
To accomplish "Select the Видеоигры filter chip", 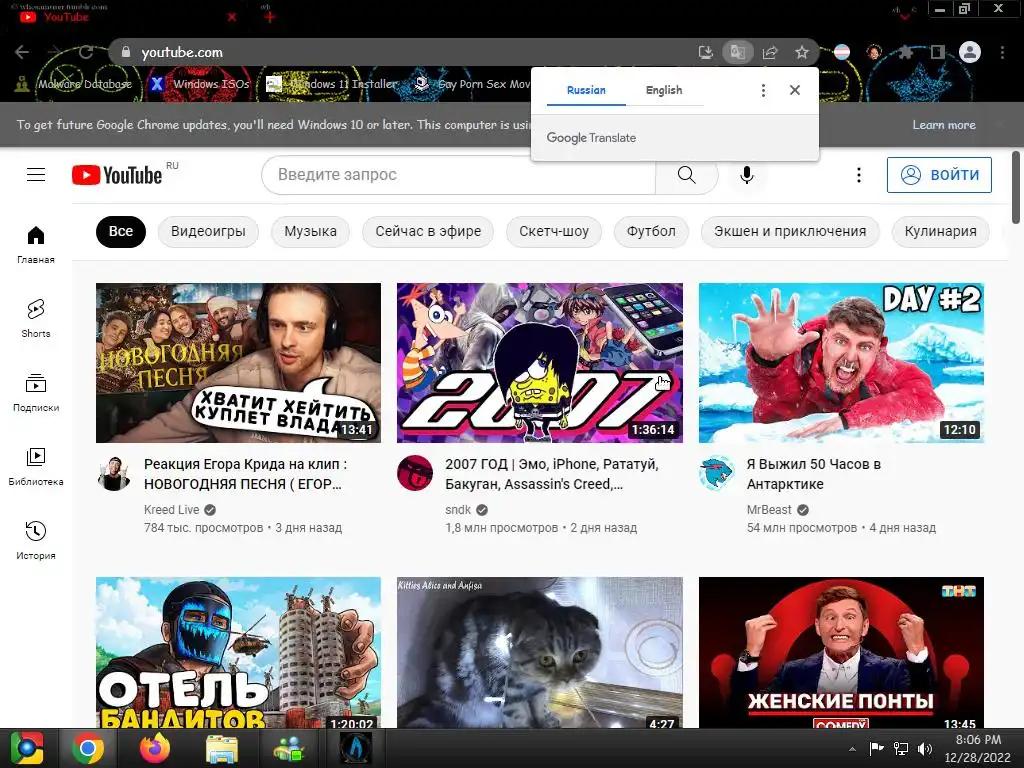I will (208, 232).
